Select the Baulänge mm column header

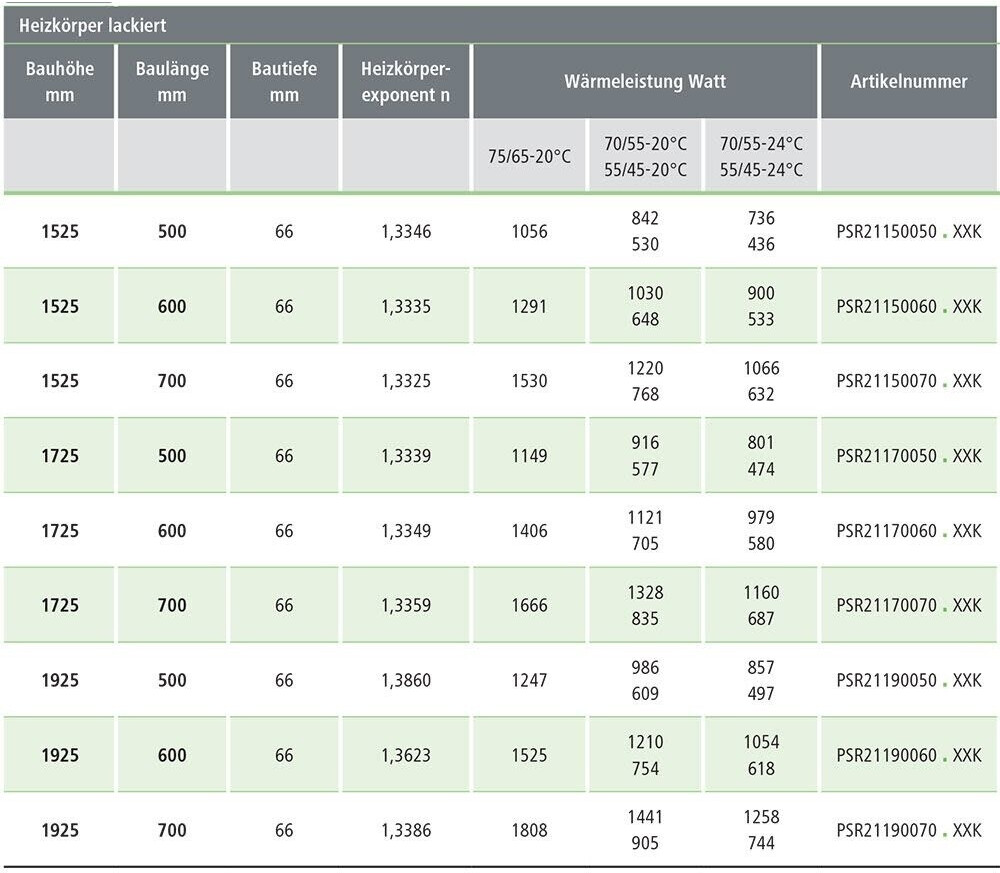pos(172,82)
